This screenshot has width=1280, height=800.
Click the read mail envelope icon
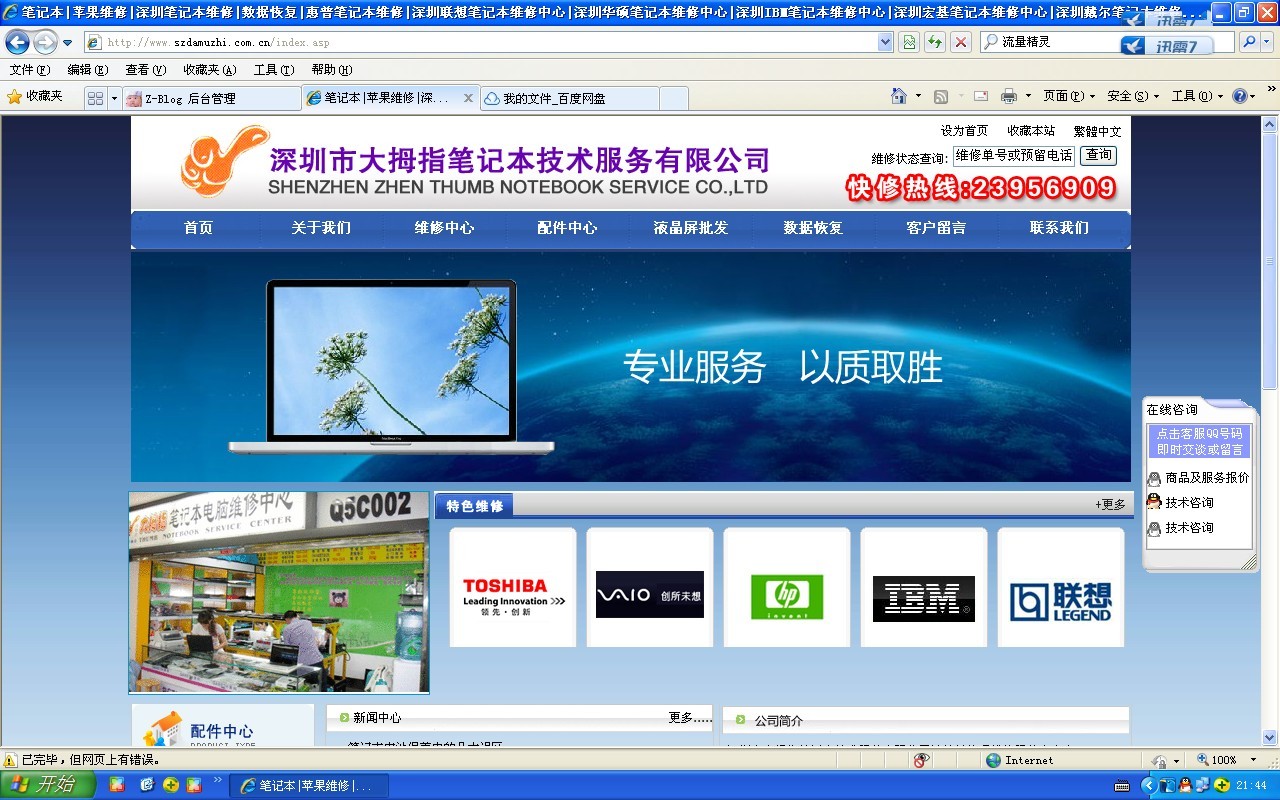click(981, 97)
